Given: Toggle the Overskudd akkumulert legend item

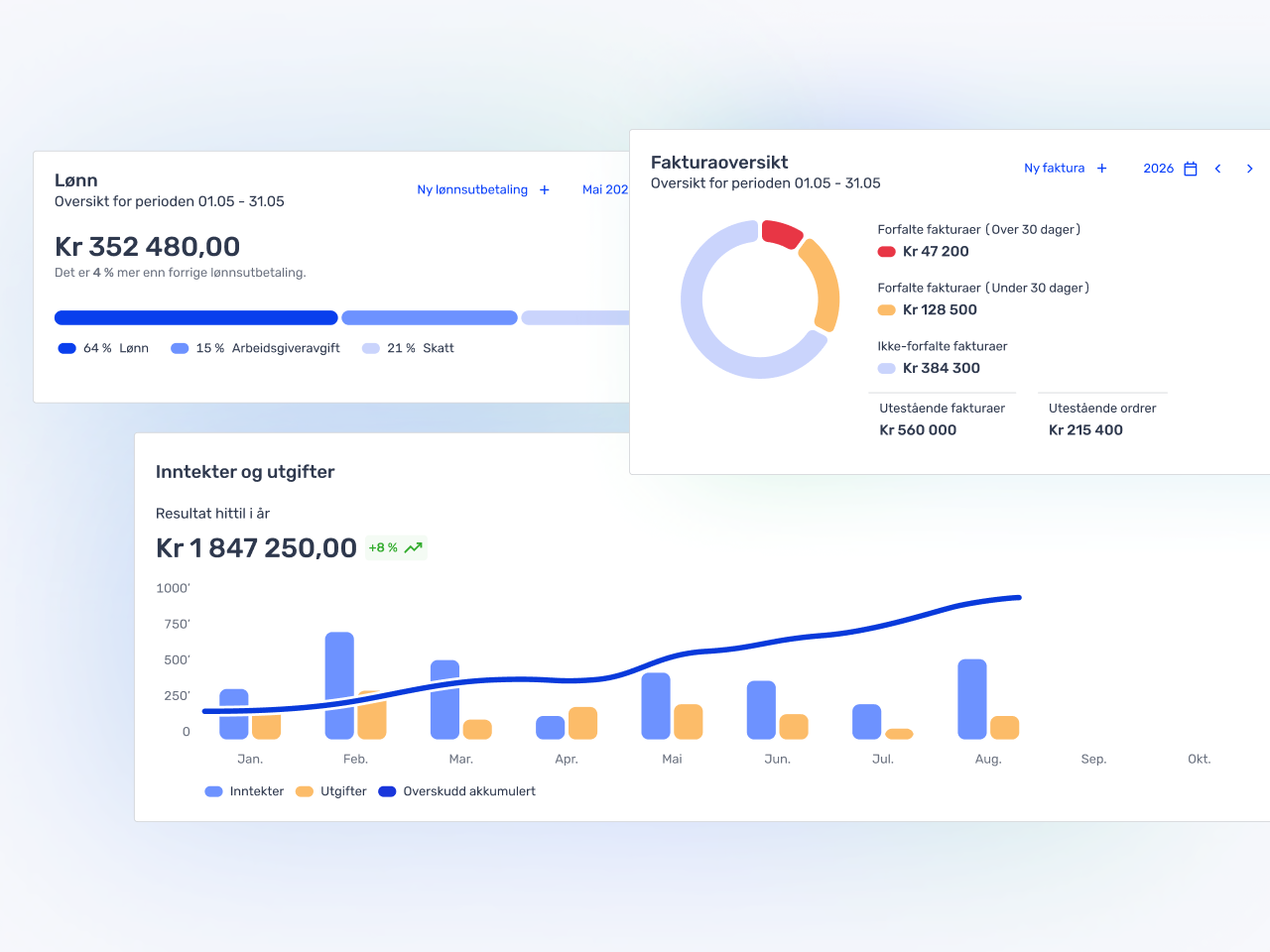Looking at the screenshot, I should tap(457, 791).
